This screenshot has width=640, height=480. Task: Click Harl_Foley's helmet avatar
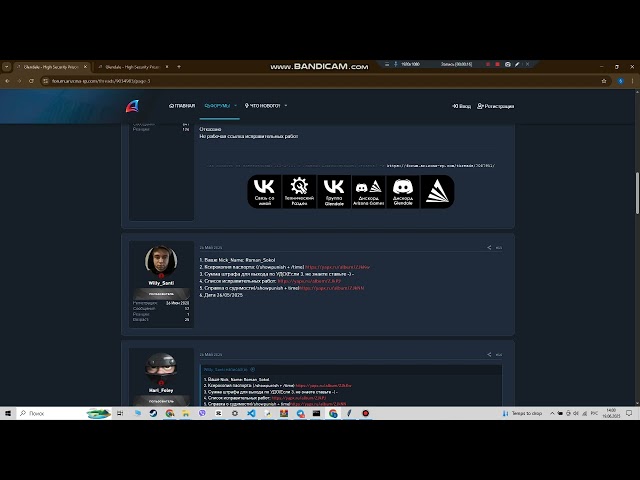tap(161, 367)
